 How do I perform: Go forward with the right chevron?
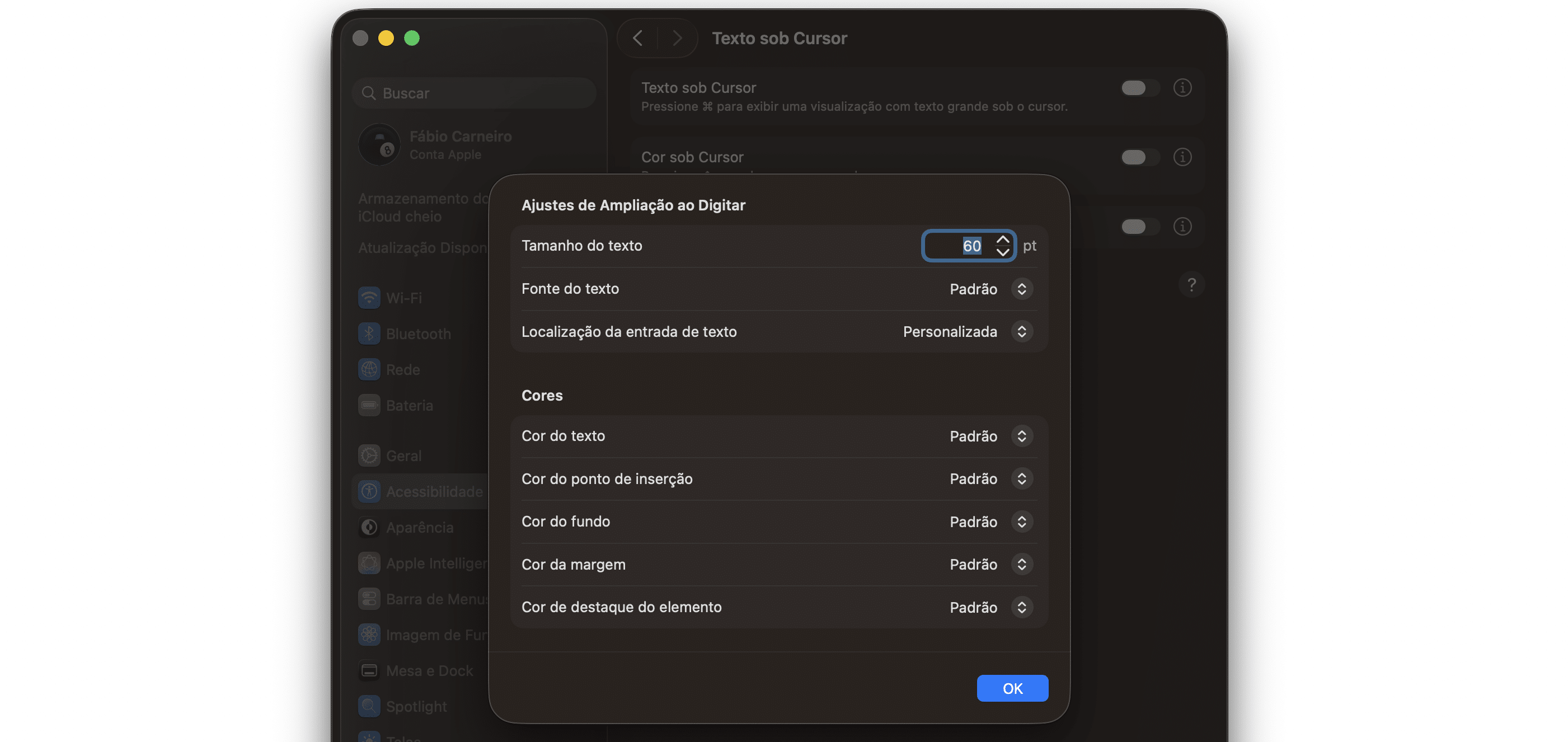(677, 39)
